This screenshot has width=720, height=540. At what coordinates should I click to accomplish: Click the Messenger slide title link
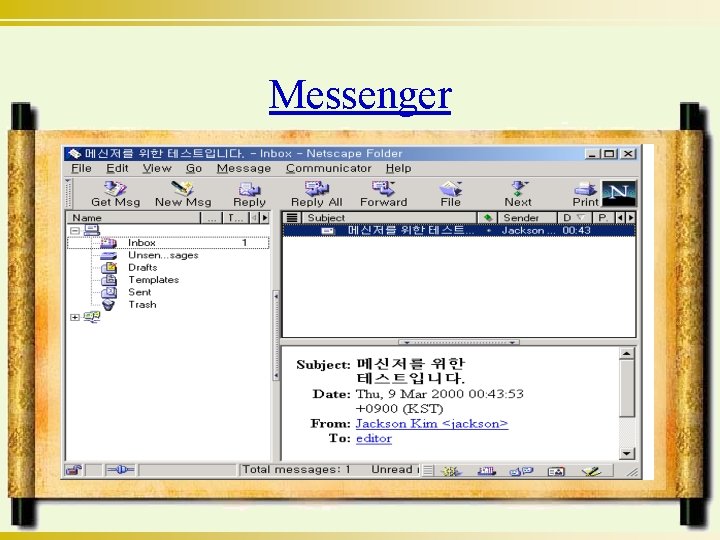pos(360,96)
